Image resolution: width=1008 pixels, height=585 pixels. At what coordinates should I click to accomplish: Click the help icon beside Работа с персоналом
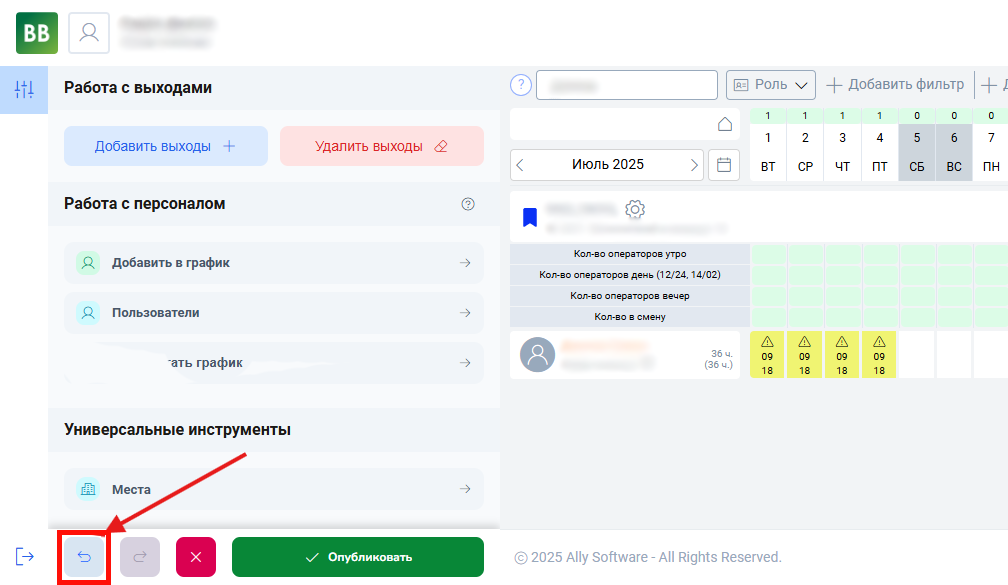click(x=467, y=204)
